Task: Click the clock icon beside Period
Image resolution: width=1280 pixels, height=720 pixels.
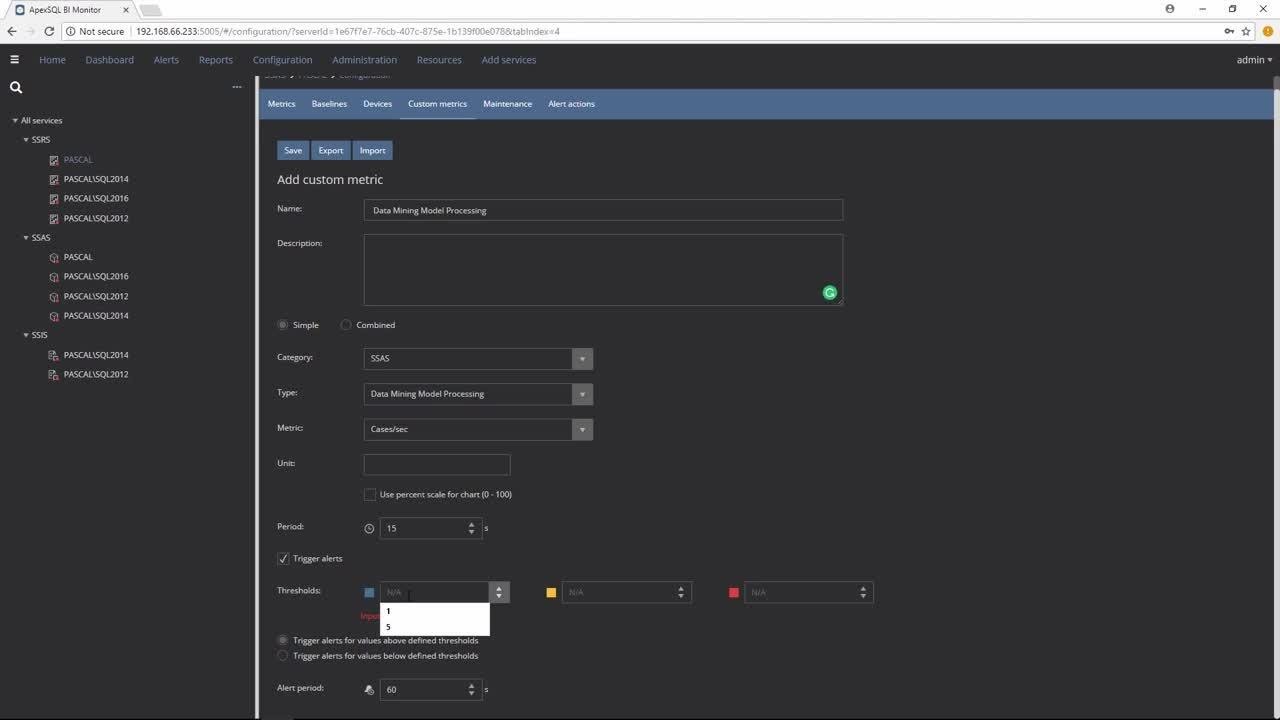Action: (369, 528)
